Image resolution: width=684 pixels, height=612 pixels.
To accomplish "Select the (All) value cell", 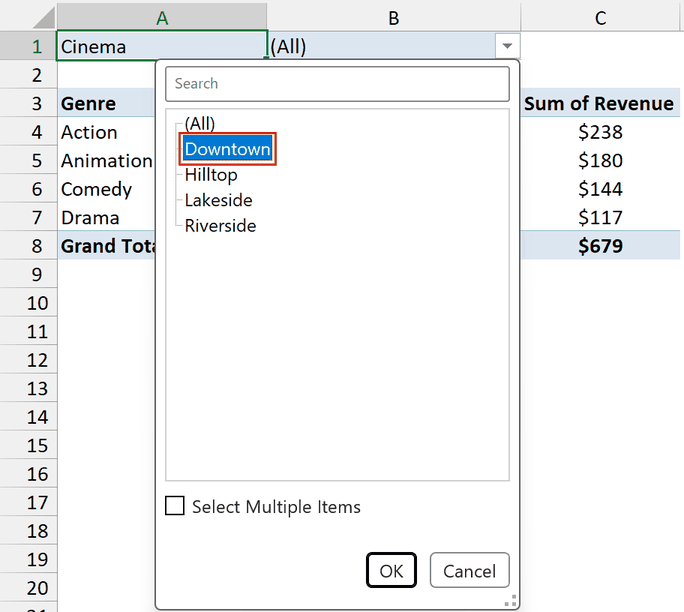I will tap(382, 46).
